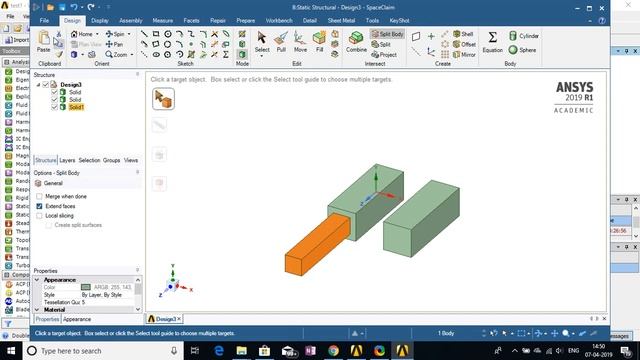Viewport: 640px width, 360px height.
Task: Click Import in Workbench window behind
Action: click(x=17, y=40)
